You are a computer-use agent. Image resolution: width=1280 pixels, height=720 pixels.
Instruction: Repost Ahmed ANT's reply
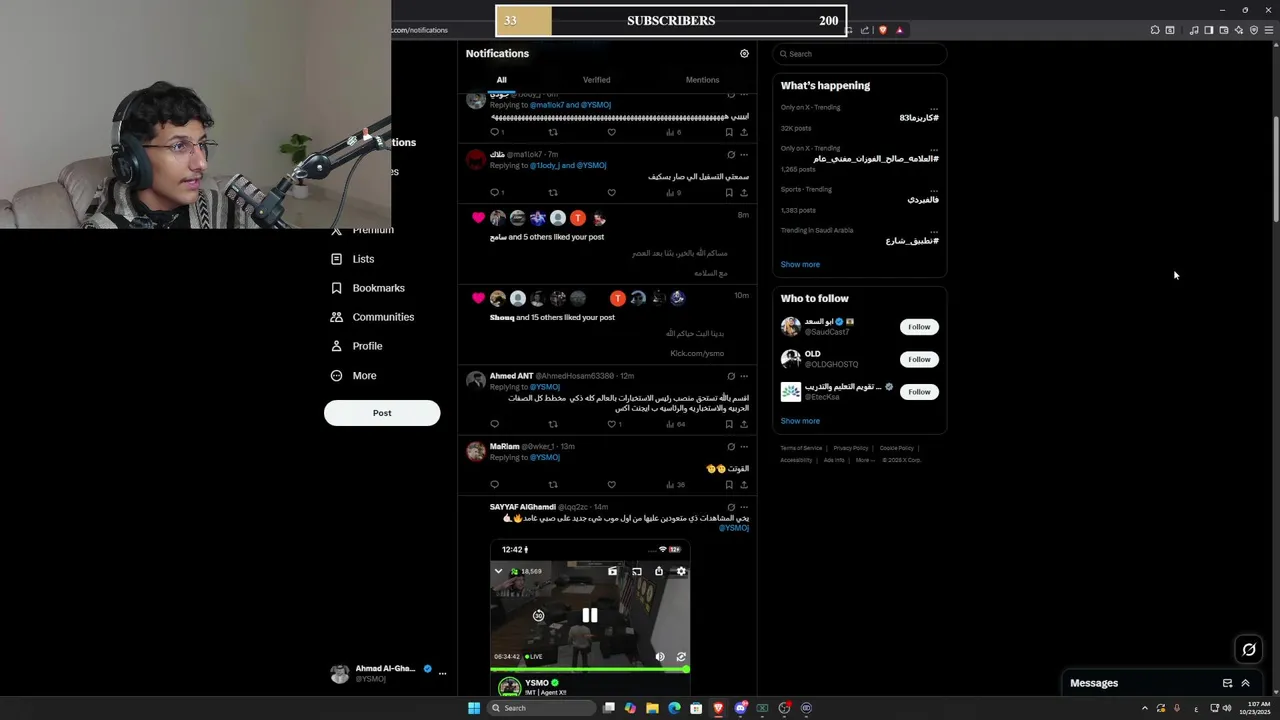553,424
